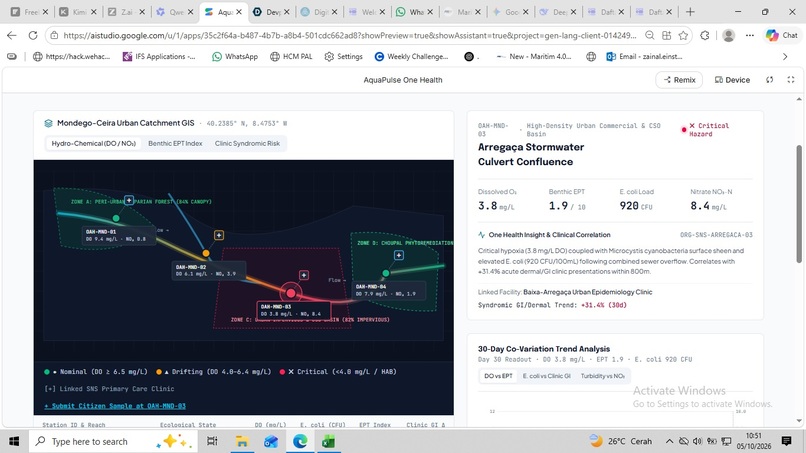Screen dimensions: 806x453
Task: Open the browser extensions puzzle icon
Action: (x=705, y=35)
